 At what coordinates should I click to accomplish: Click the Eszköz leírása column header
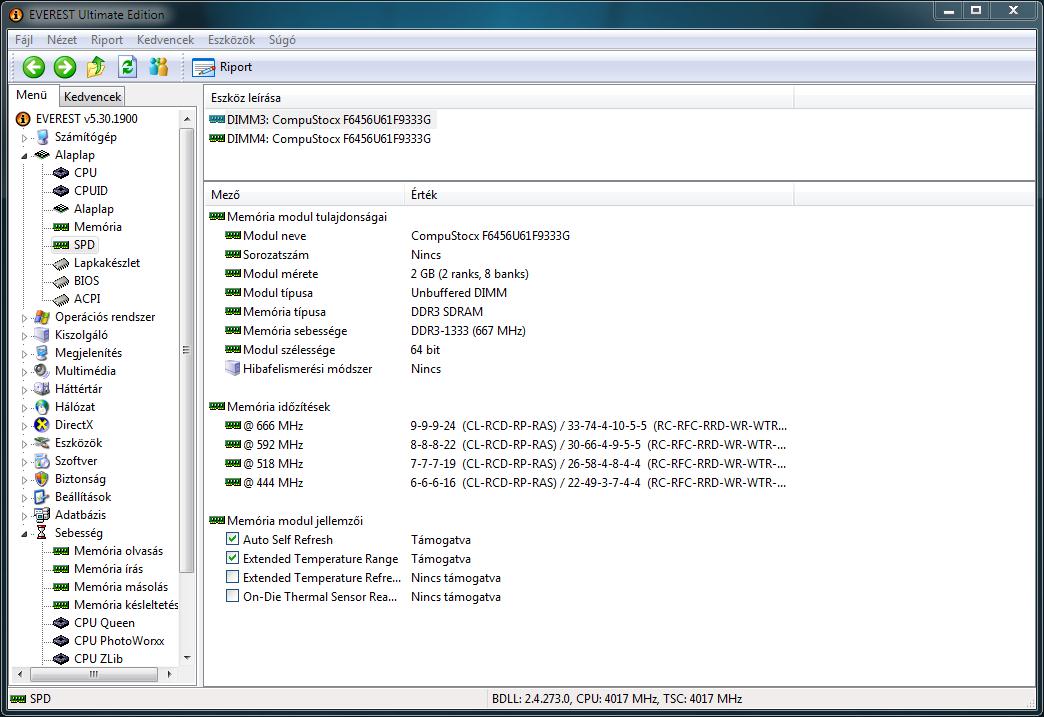[499, 98]
